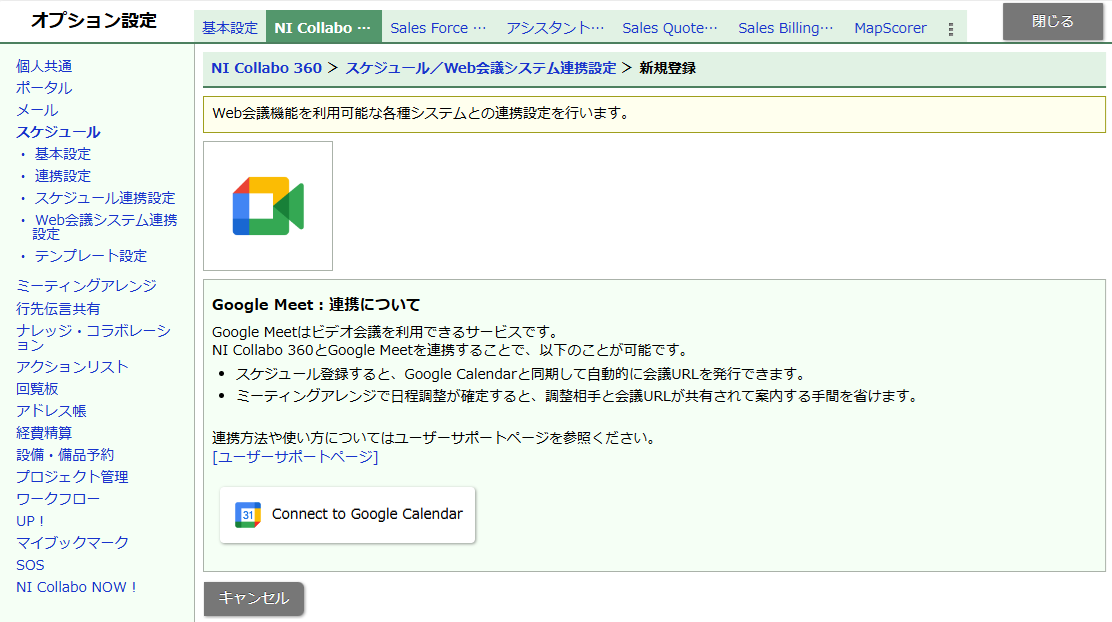The image size is (1112, 622).
Task: Open 個人共通 in sidebar
Action: click(x=44, y=66)
